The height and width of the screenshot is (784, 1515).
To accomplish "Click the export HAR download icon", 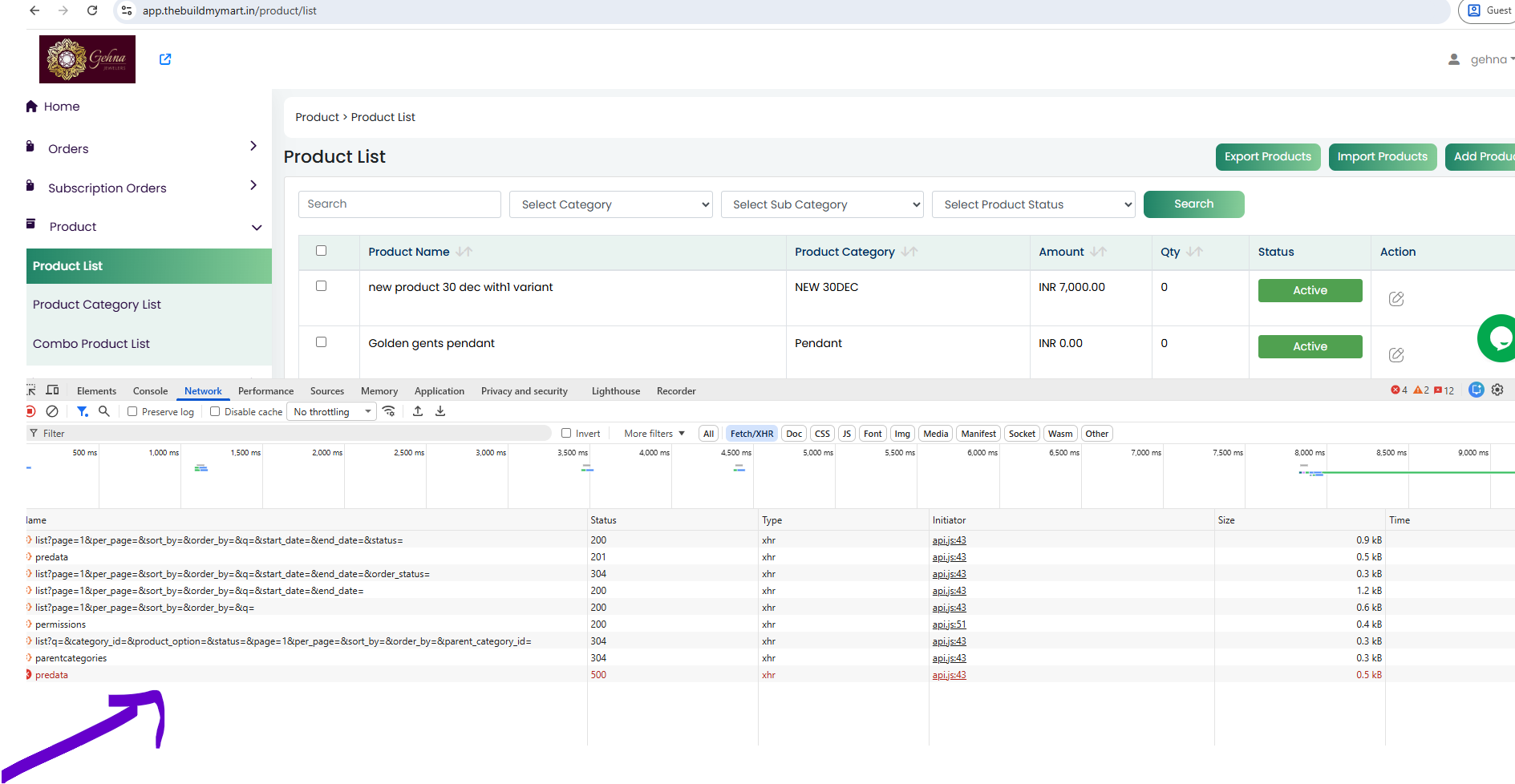I will tap(440, 411).
